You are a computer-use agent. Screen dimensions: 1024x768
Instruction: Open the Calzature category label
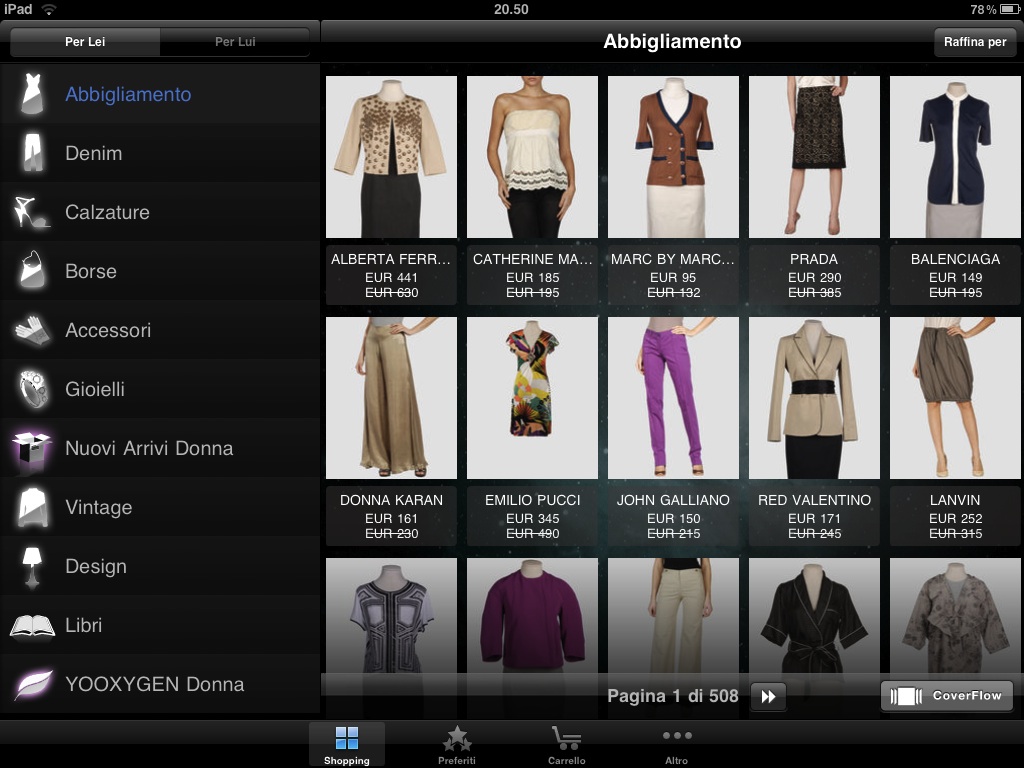click(107, 212)
